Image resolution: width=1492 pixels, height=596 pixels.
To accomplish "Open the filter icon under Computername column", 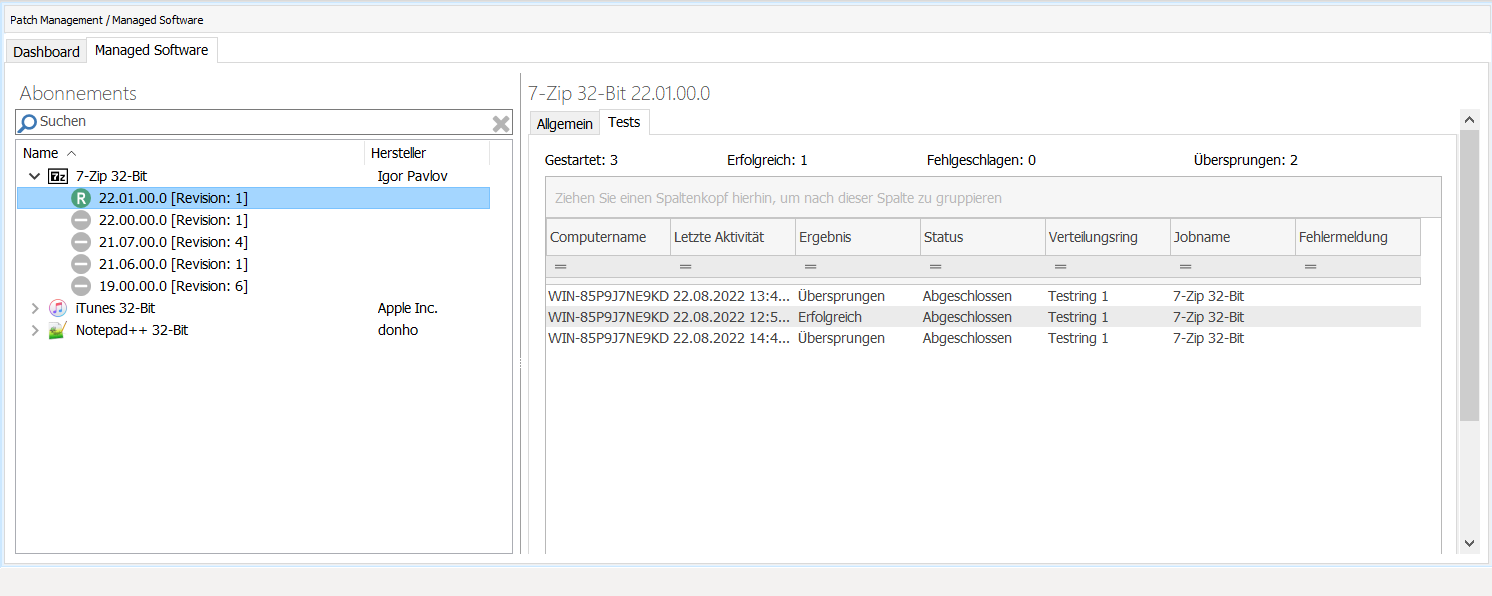I will (561, 266).
